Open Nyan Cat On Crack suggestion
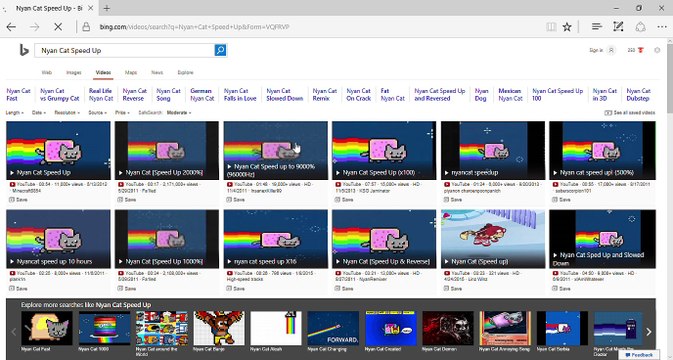Screen dimensions: 673x360 point(358,94)
